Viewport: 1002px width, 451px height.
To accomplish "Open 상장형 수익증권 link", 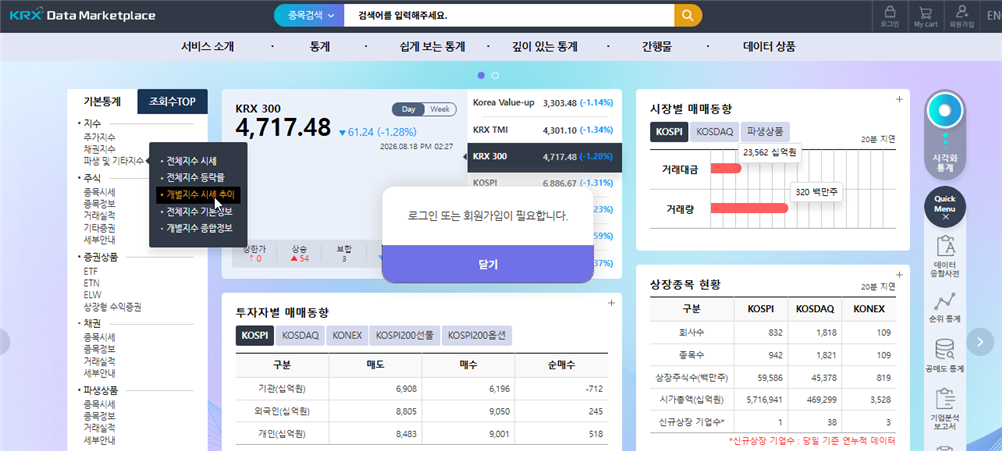I will pyautogui.click(x=112, y=307).
